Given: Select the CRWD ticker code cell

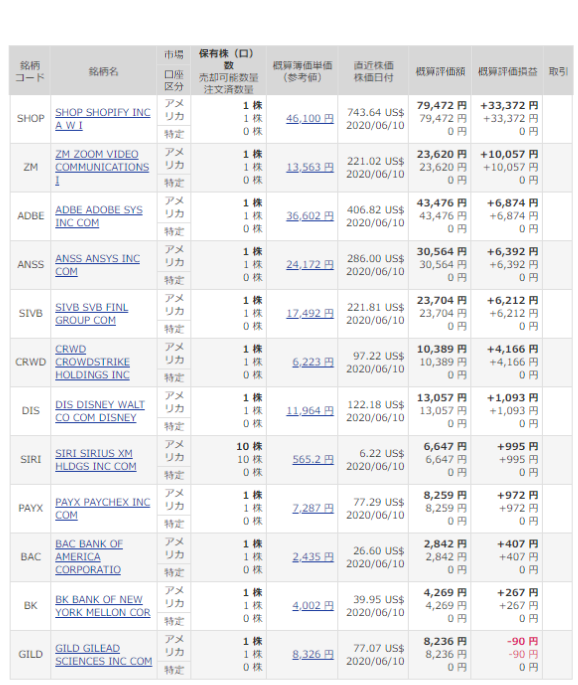Looking at the screenshot, I should (x=30, y=362).
